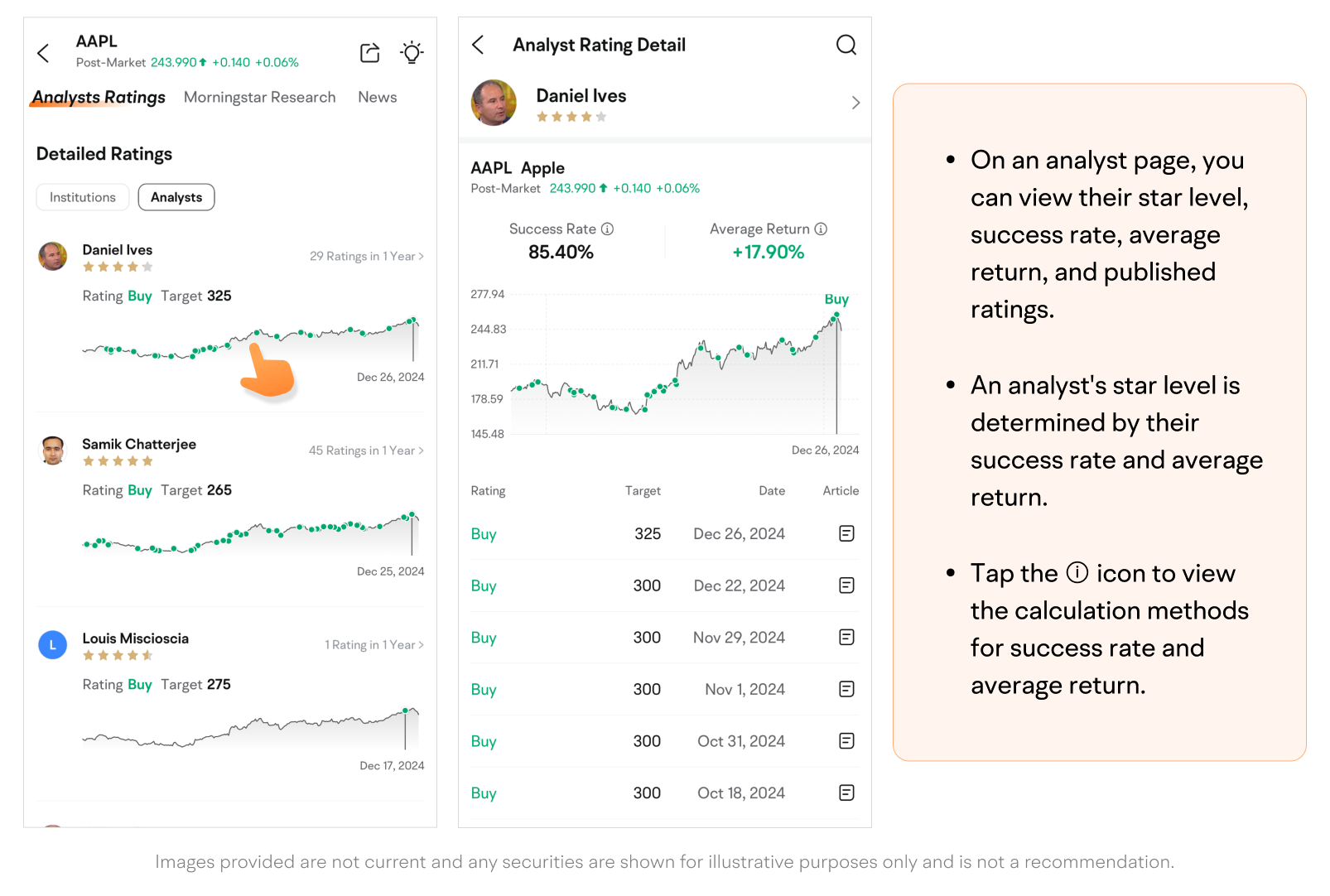1330x896 pixels.
Task: Tap the lightbulb icon in AAPL header
Action: pyautogui.click(x=412, y=53)
